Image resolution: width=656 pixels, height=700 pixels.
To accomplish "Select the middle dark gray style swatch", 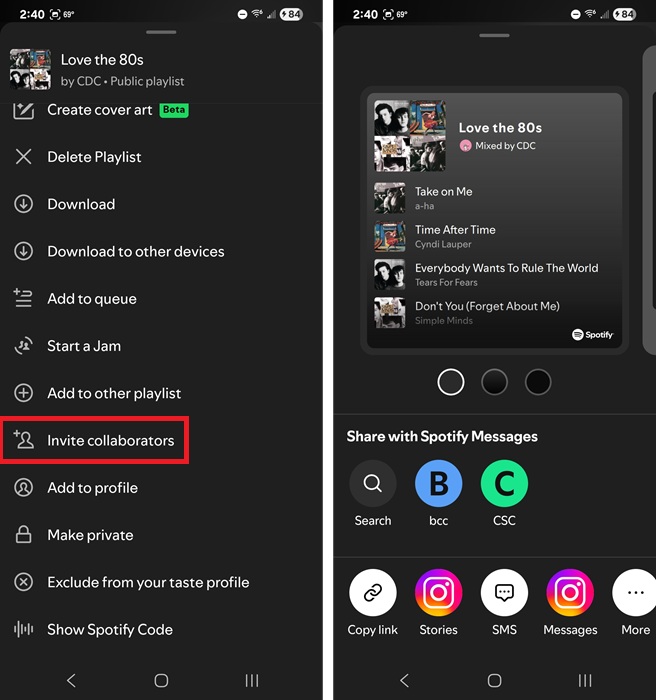I will click(494, 382).
